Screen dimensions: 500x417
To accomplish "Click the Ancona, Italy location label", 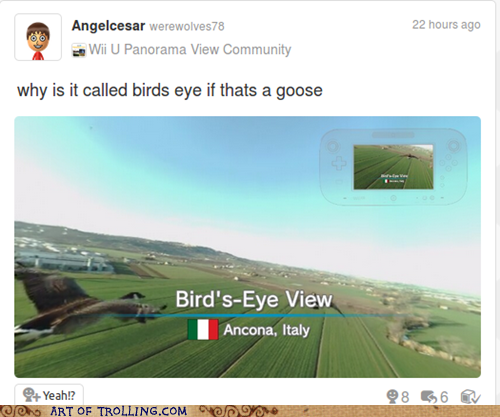I will (267, 330).
